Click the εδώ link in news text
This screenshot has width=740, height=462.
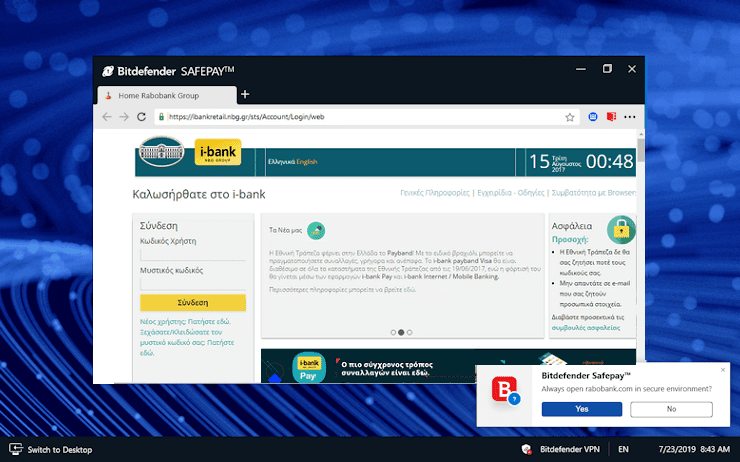(410, 290)
